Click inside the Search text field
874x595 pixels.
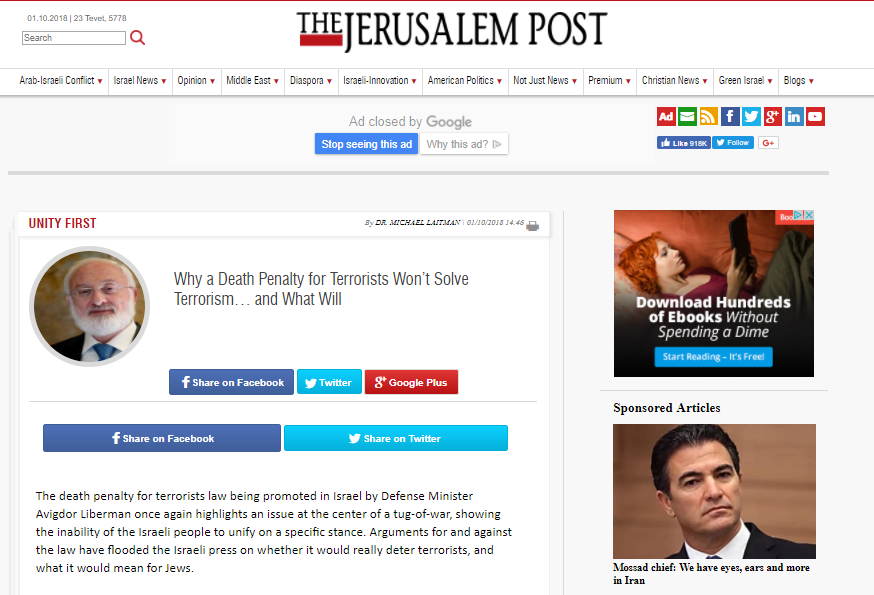coord(74,38)
